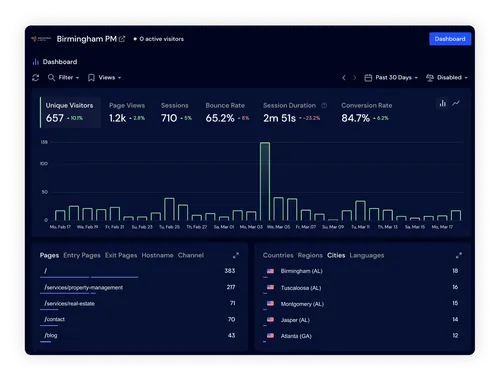Viewport: 500px width, 380px height.
Task: Switch to the Cities tab
Action: tap(336, 255)
